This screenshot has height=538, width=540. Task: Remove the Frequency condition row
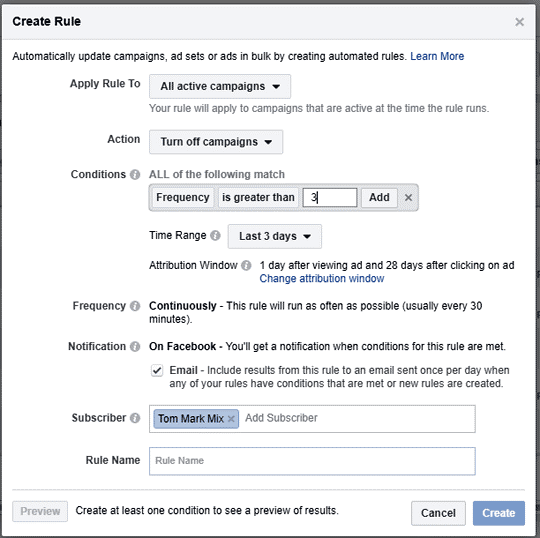click(x=408, y=198)
